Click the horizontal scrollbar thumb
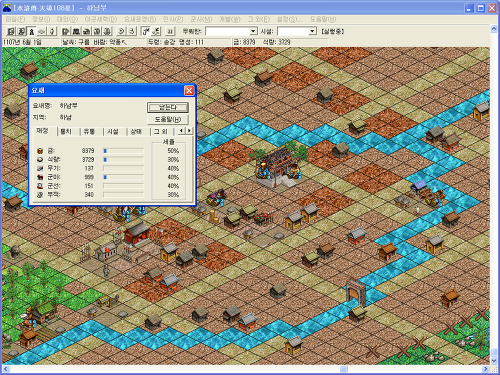 [344, 369]
